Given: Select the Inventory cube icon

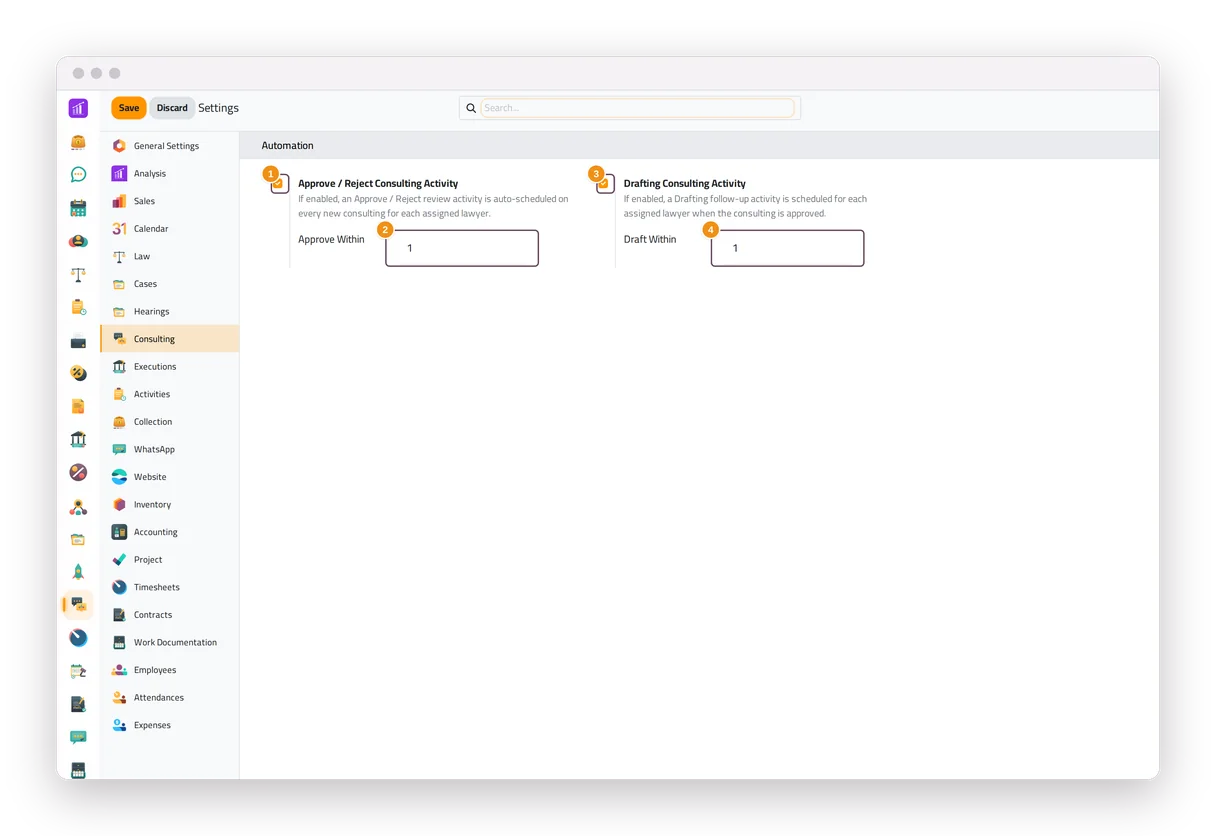Looking at the screenshot, I should coord(119,505).
